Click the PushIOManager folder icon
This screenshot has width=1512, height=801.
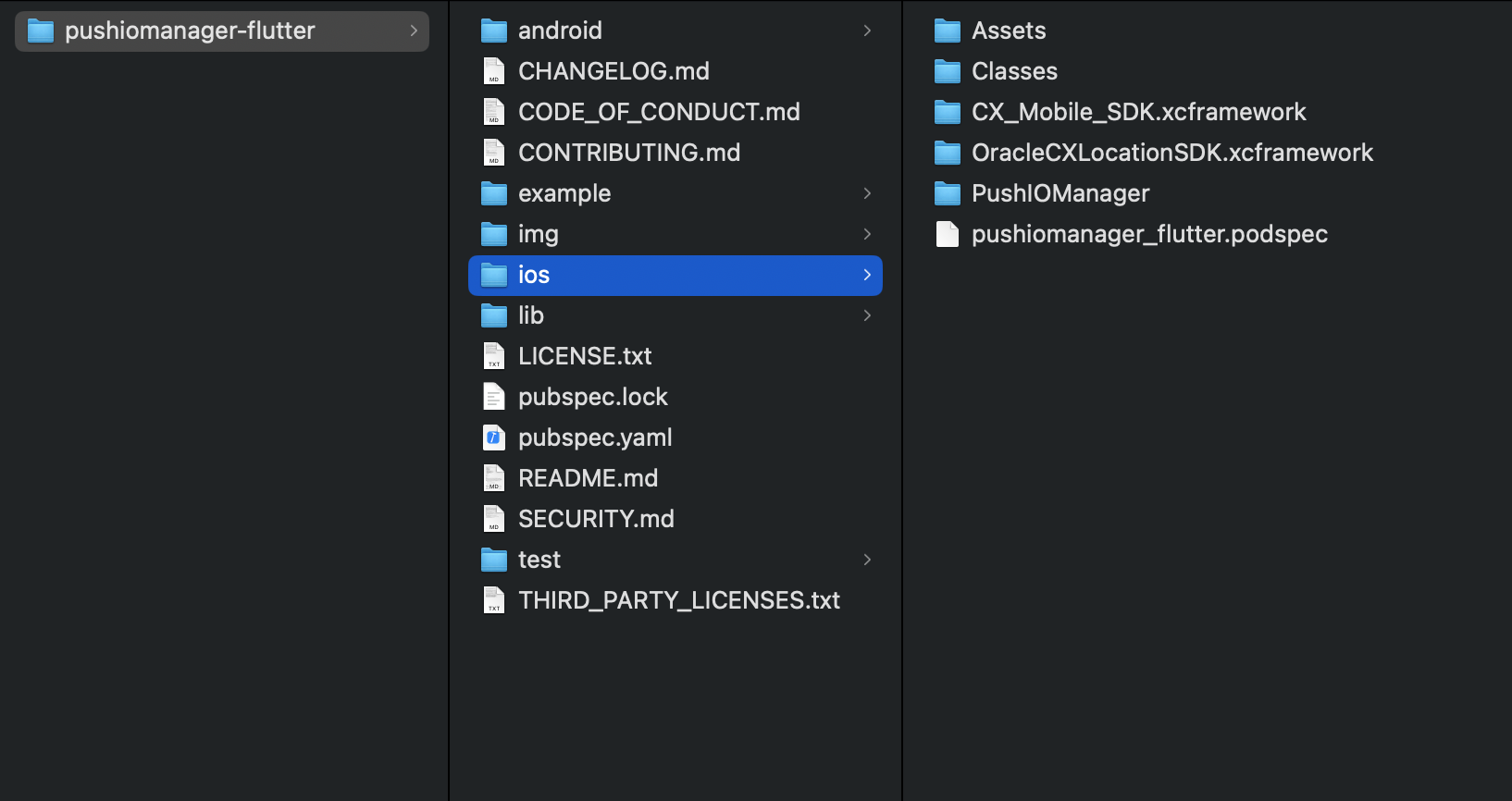coord(948,194)
